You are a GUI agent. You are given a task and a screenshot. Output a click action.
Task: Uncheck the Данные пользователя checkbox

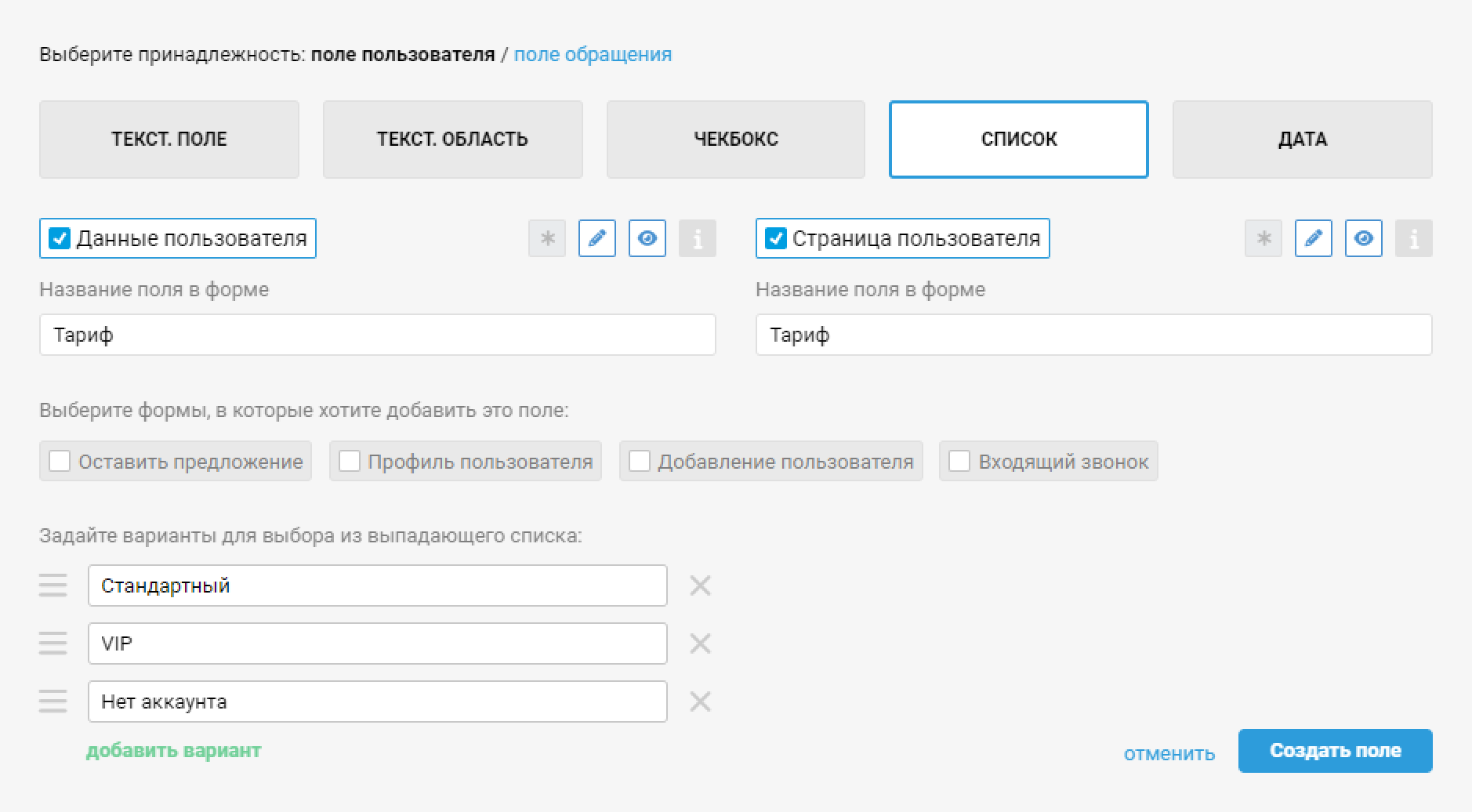60,238
